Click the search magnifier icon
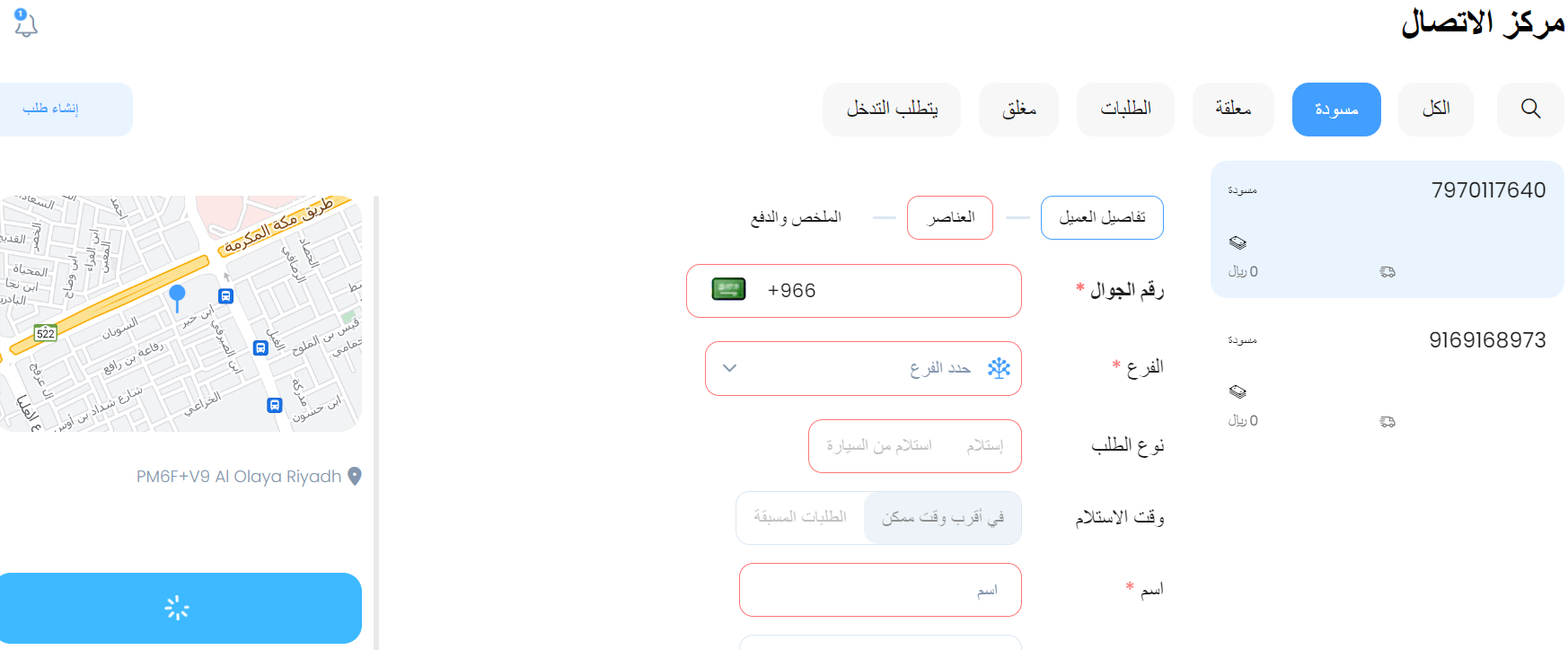This screenshot has height=650, width=1568. (x=1530, y=109)
